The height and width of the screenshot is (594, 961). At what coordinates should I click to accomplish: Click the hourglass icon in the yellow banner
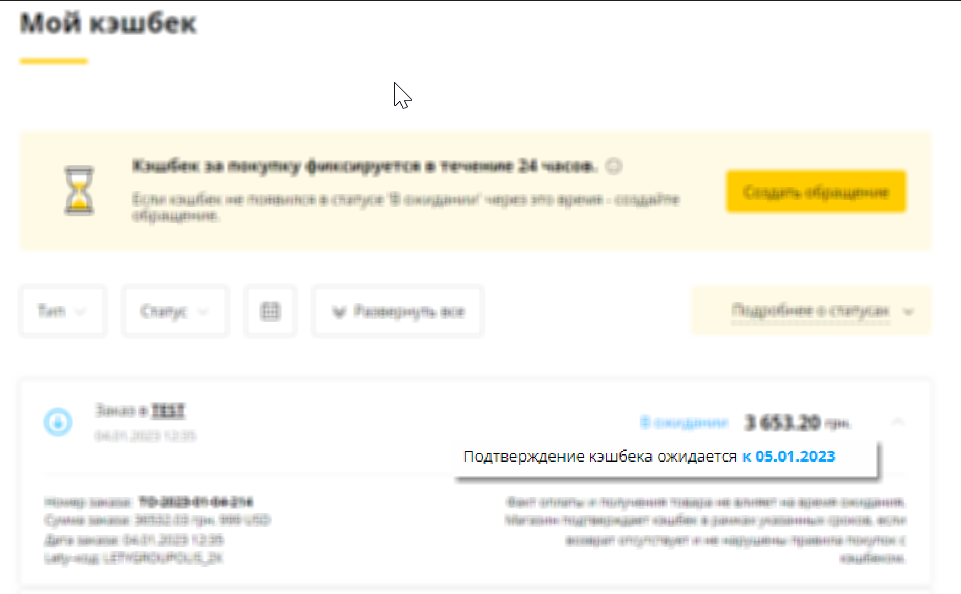79,191
